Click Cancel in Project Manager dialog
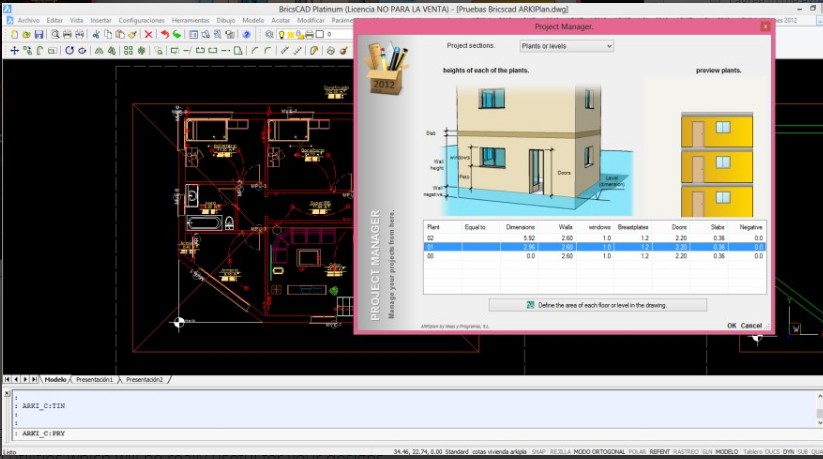The width and height of the screenshot is (823, 459). (x=751, y=326)
